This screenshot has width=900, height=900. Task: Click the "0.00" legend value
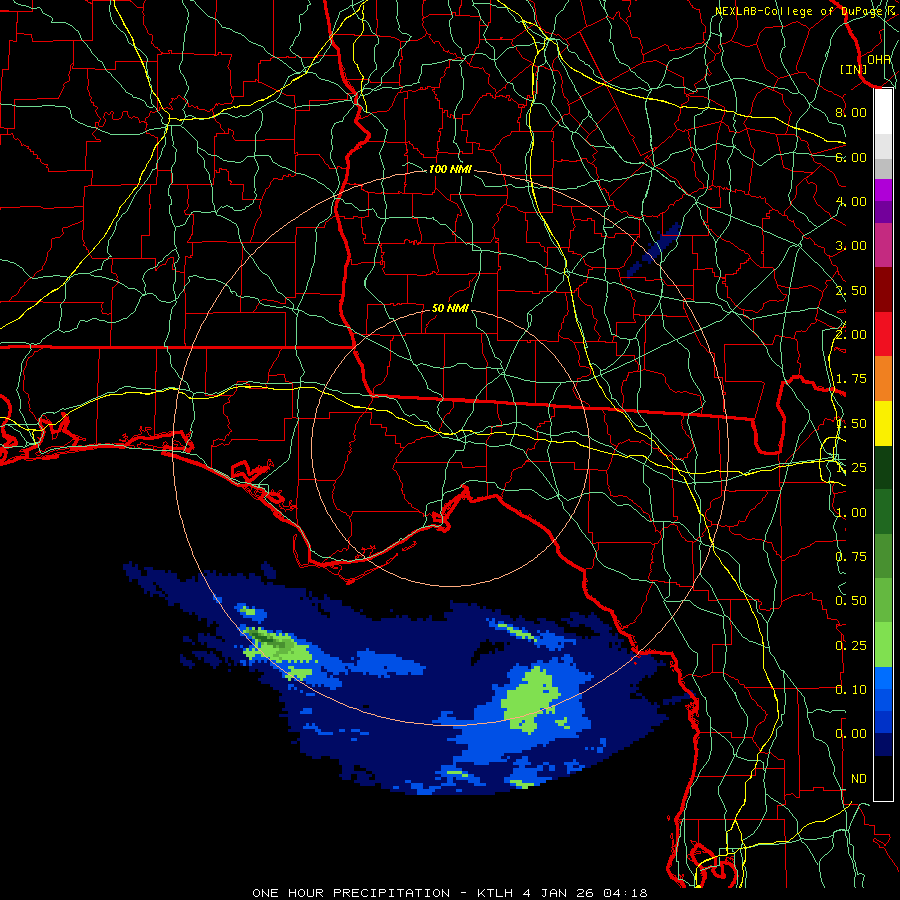(x=851, y=734)
